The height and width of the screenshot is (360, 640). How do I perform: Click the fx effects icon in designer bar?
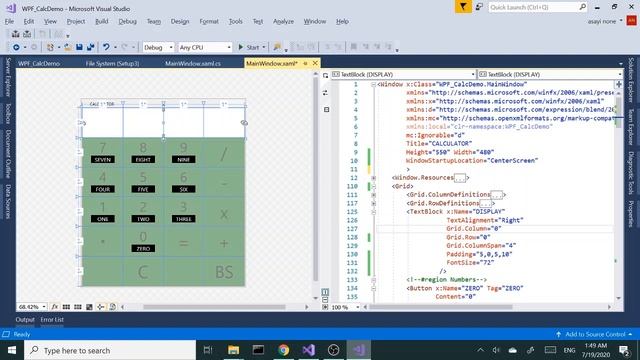pyautogui.click(x=55, y=307)
